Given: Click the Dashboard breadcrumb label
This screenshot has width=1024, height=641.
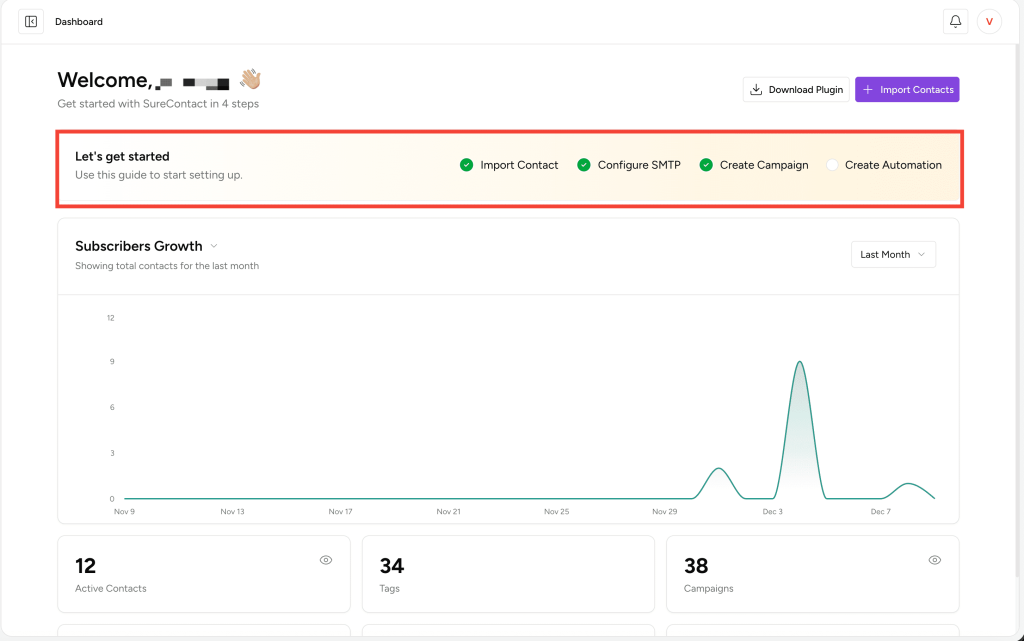Looking at the screenshot, I should 79,21.
